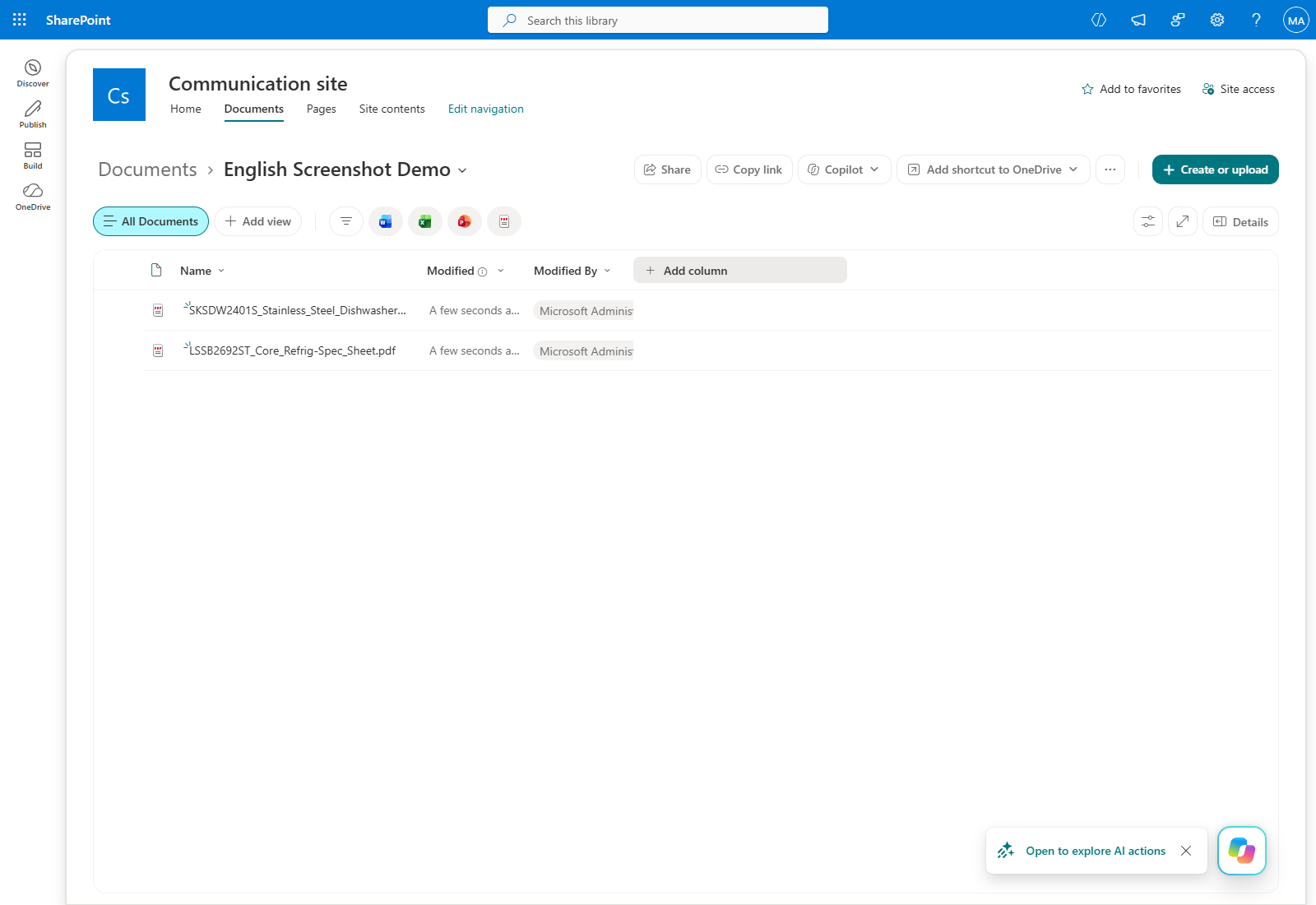Open the network connections icon in header
This screenshot has height=905, width=1316.
[x=1178, y=20]
